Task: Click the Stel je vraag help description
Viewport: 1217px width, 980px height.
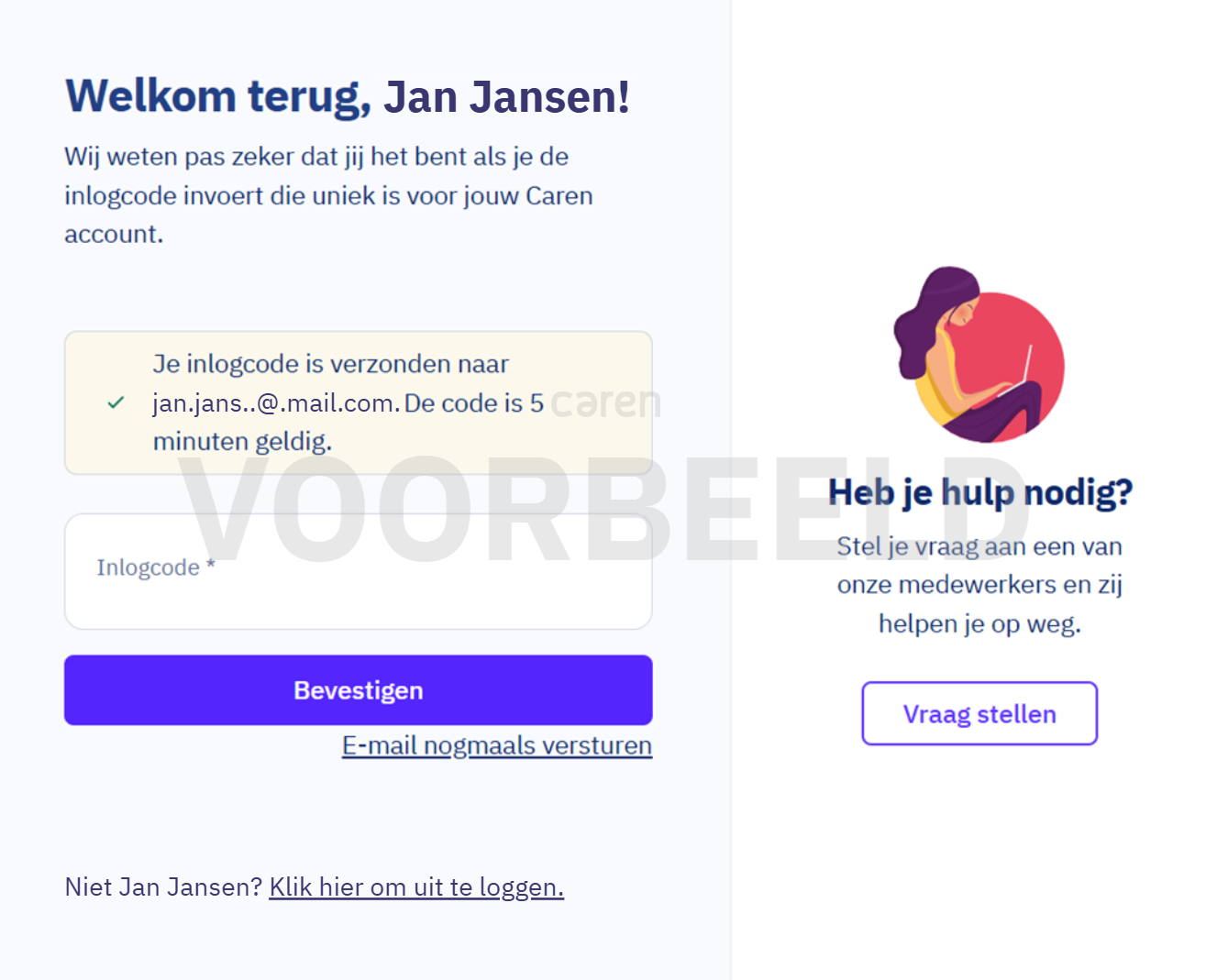Action: [x=979, y=585]
